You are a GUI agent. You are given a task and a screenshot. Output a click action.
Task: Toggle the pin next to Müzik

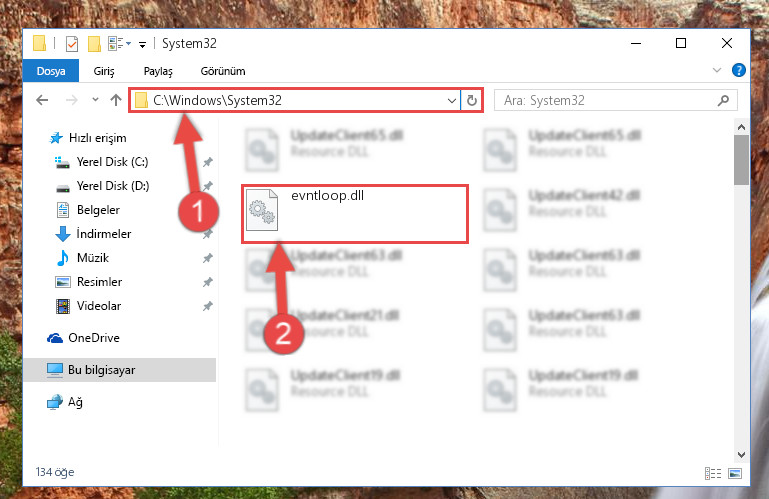coord(207,258)
